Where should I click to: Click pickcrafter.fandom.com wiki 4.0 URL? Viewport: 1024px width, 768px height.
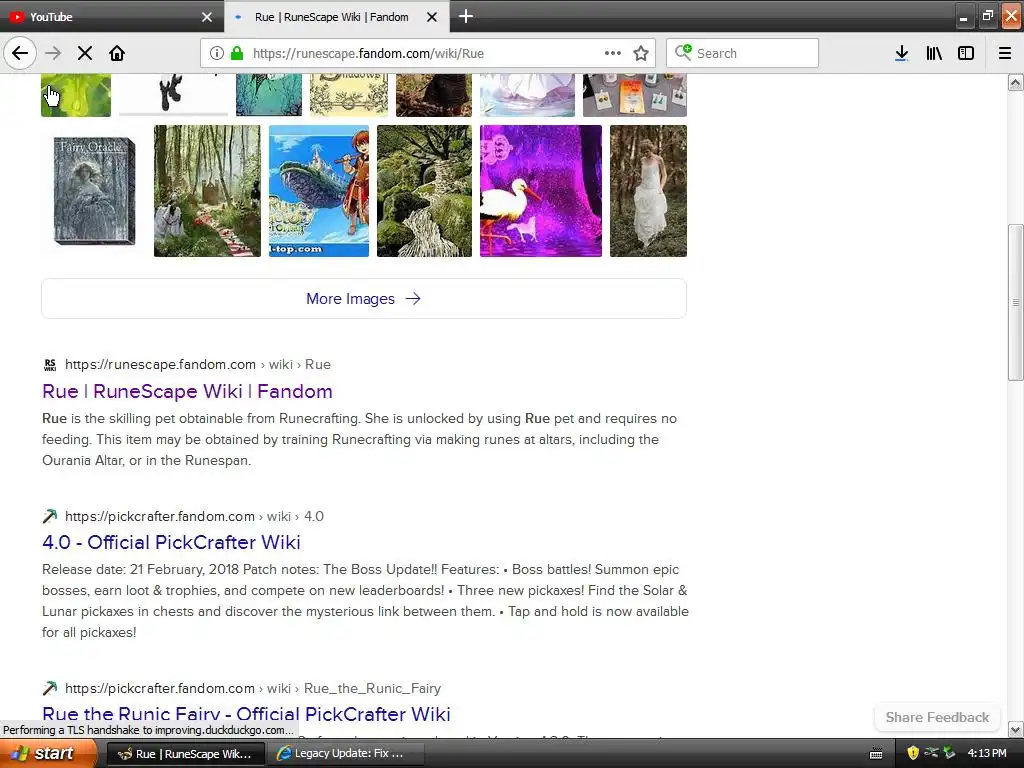[194, 516]
